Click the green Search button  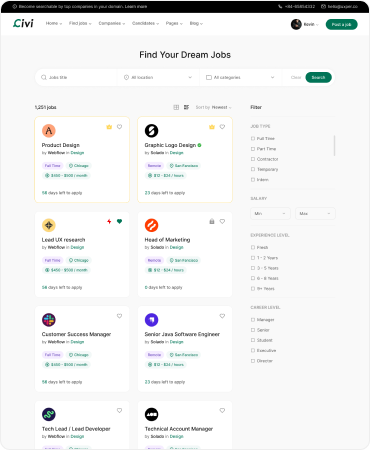[x=318, y=77]
